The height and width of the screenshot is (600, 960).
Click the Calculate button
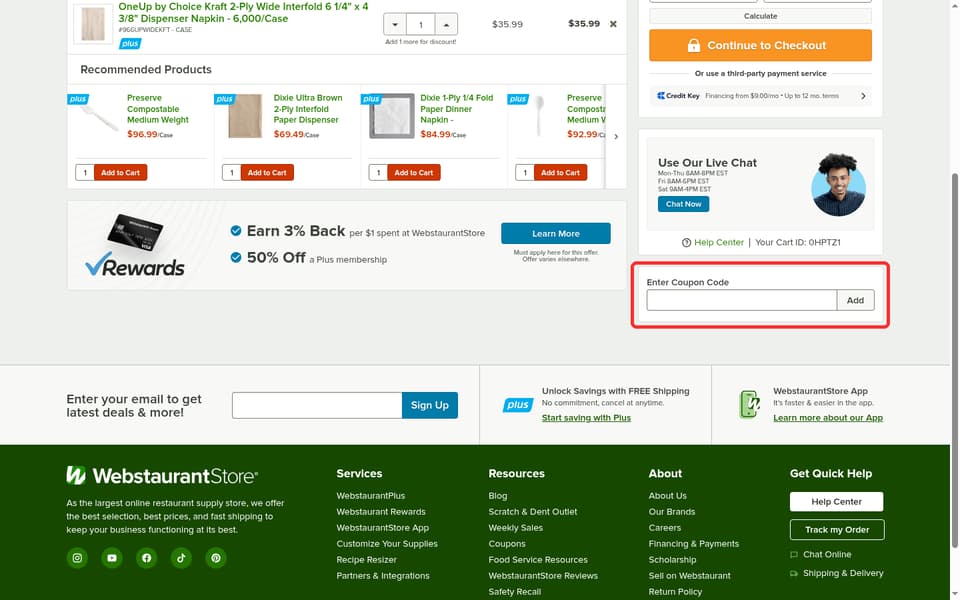click(x=760, y=16)
